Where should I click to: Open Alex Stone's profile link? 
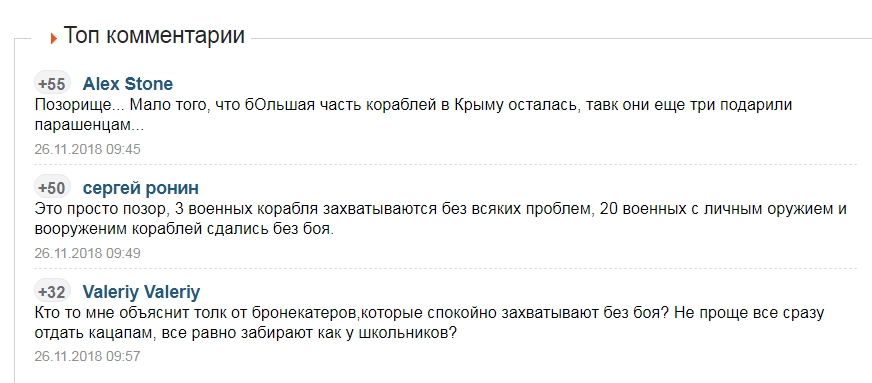point(127,84)
